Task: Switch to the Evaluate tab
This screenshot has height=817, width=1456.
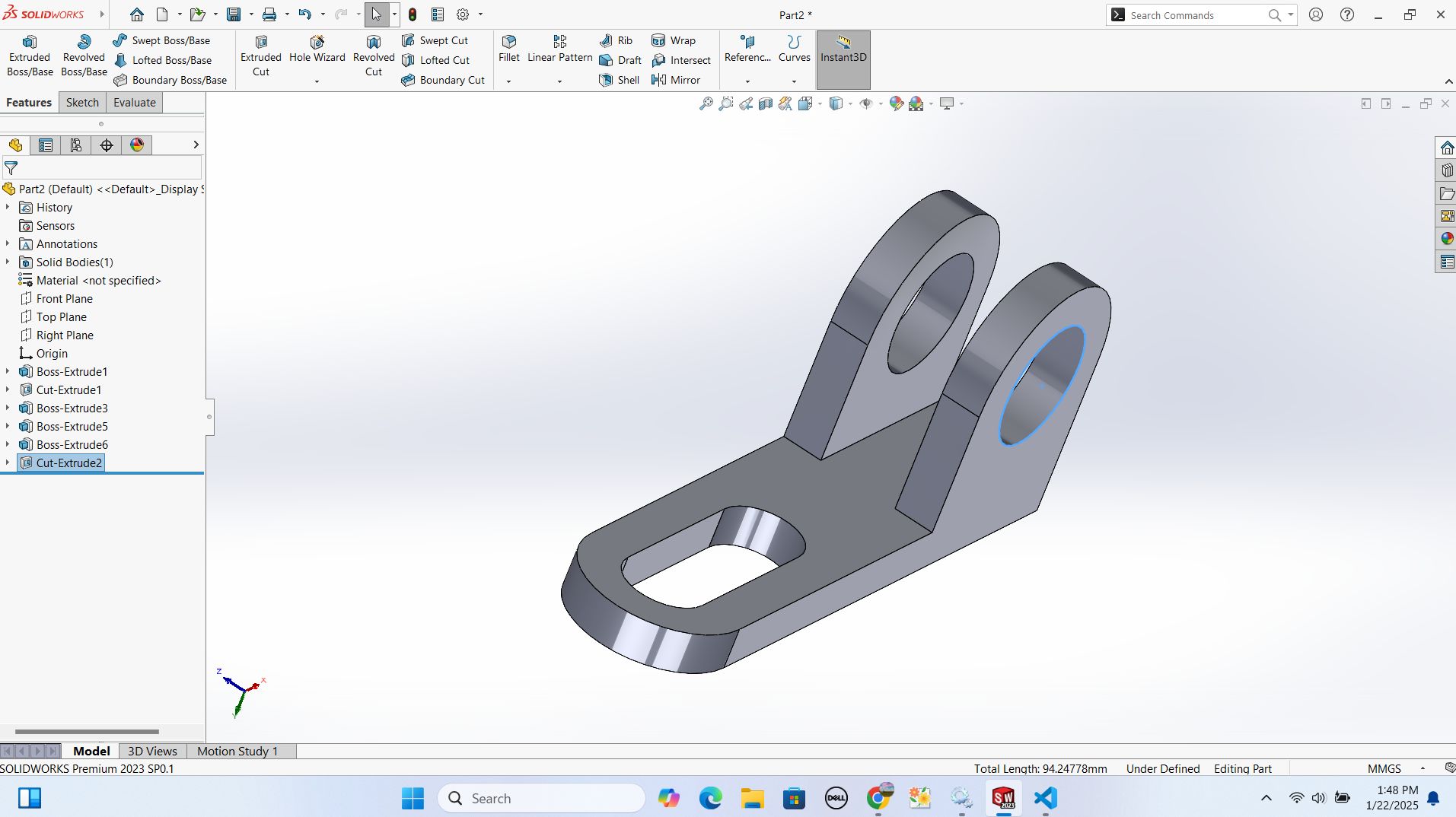Action: pyautogui.click(x=135, y=103)
